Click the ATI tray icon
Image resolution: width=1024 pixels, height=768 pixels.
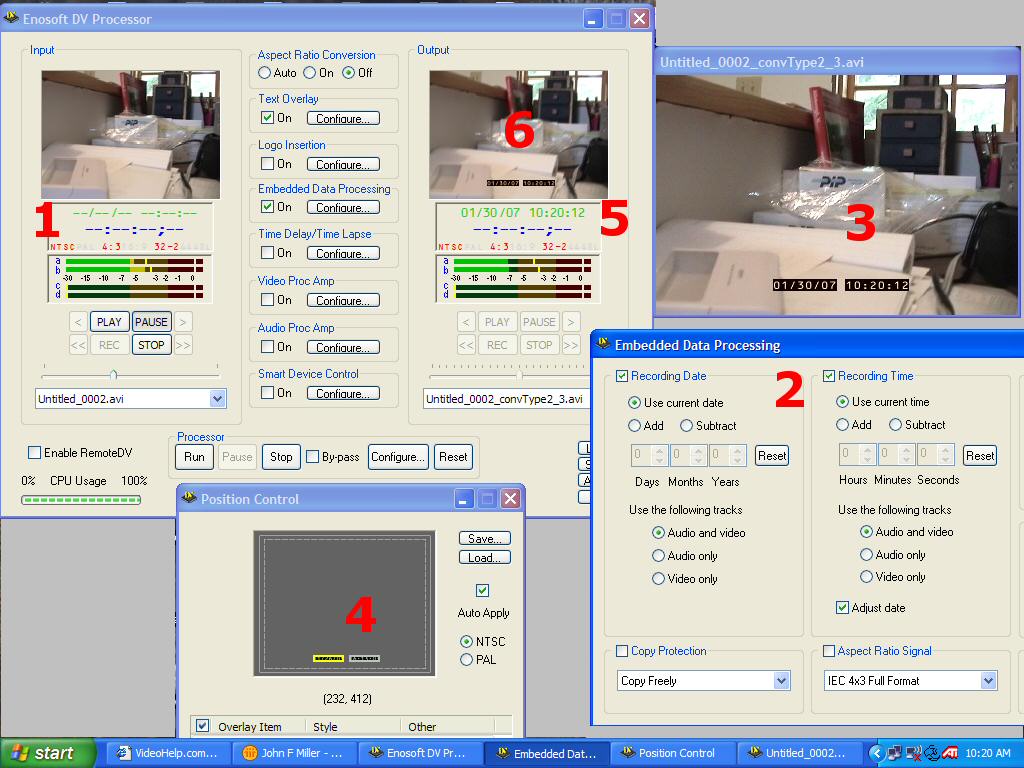[950, 753]
